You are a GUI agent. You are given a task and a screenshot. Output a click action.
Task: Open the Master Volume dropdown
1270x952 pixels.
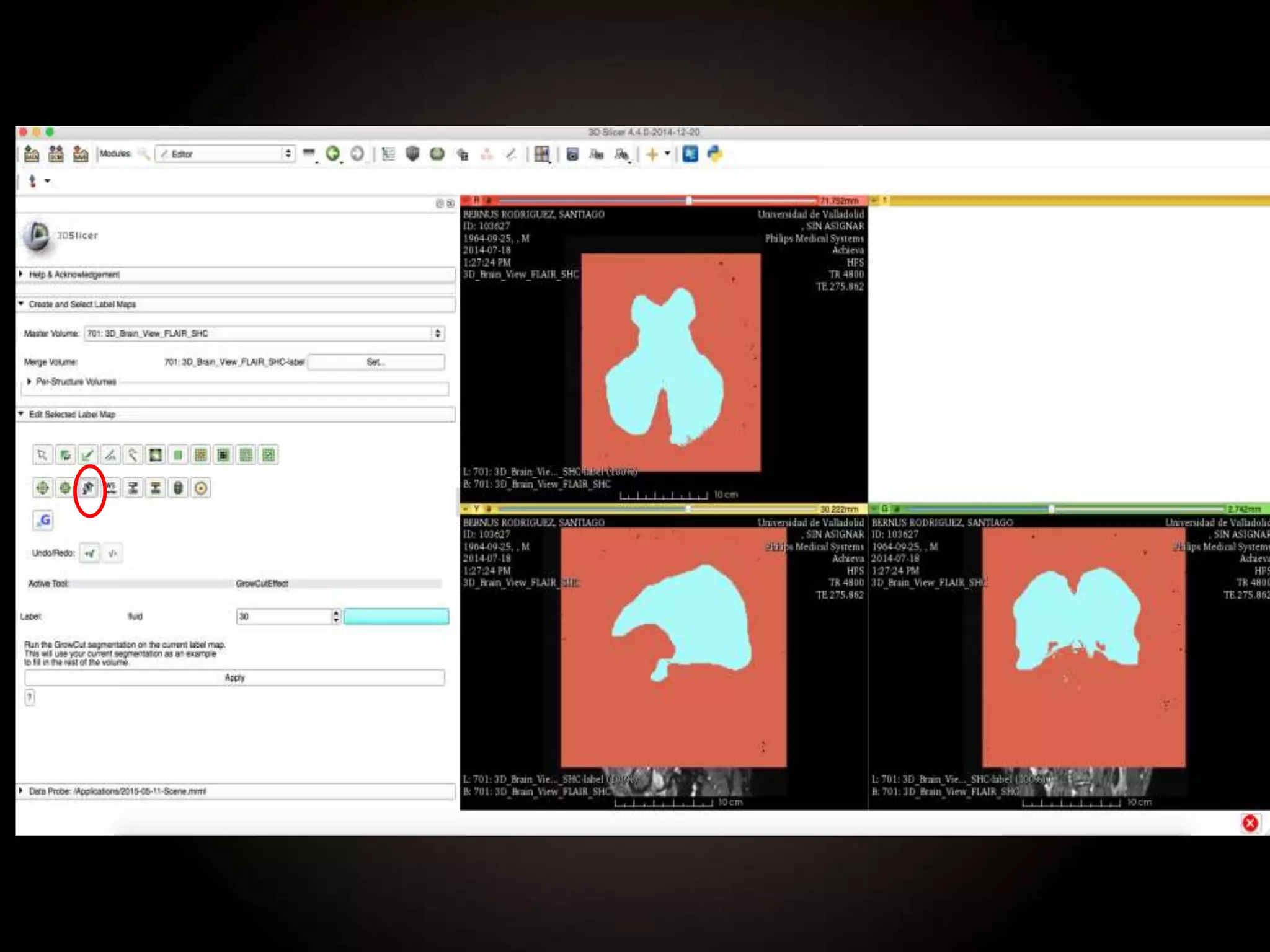pyautogui.click(x=264, y=333)
